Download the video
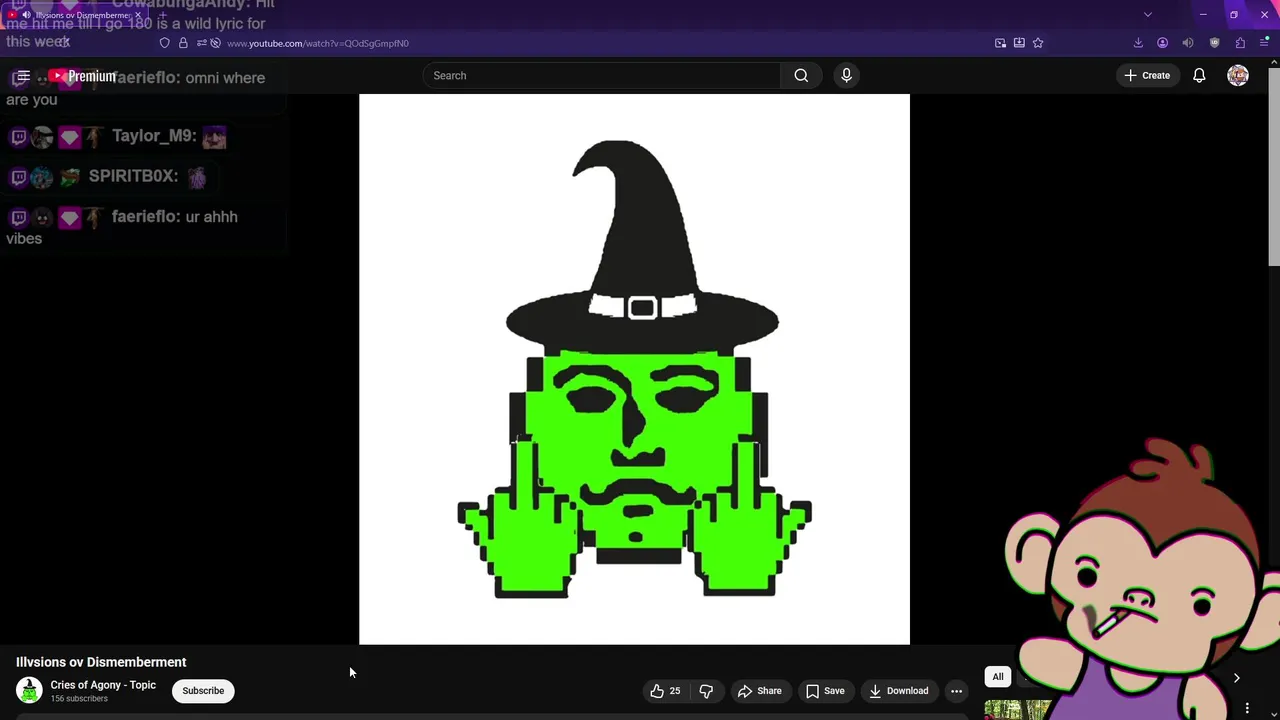This screenshot has width=1280, height=720. [898, 691]
